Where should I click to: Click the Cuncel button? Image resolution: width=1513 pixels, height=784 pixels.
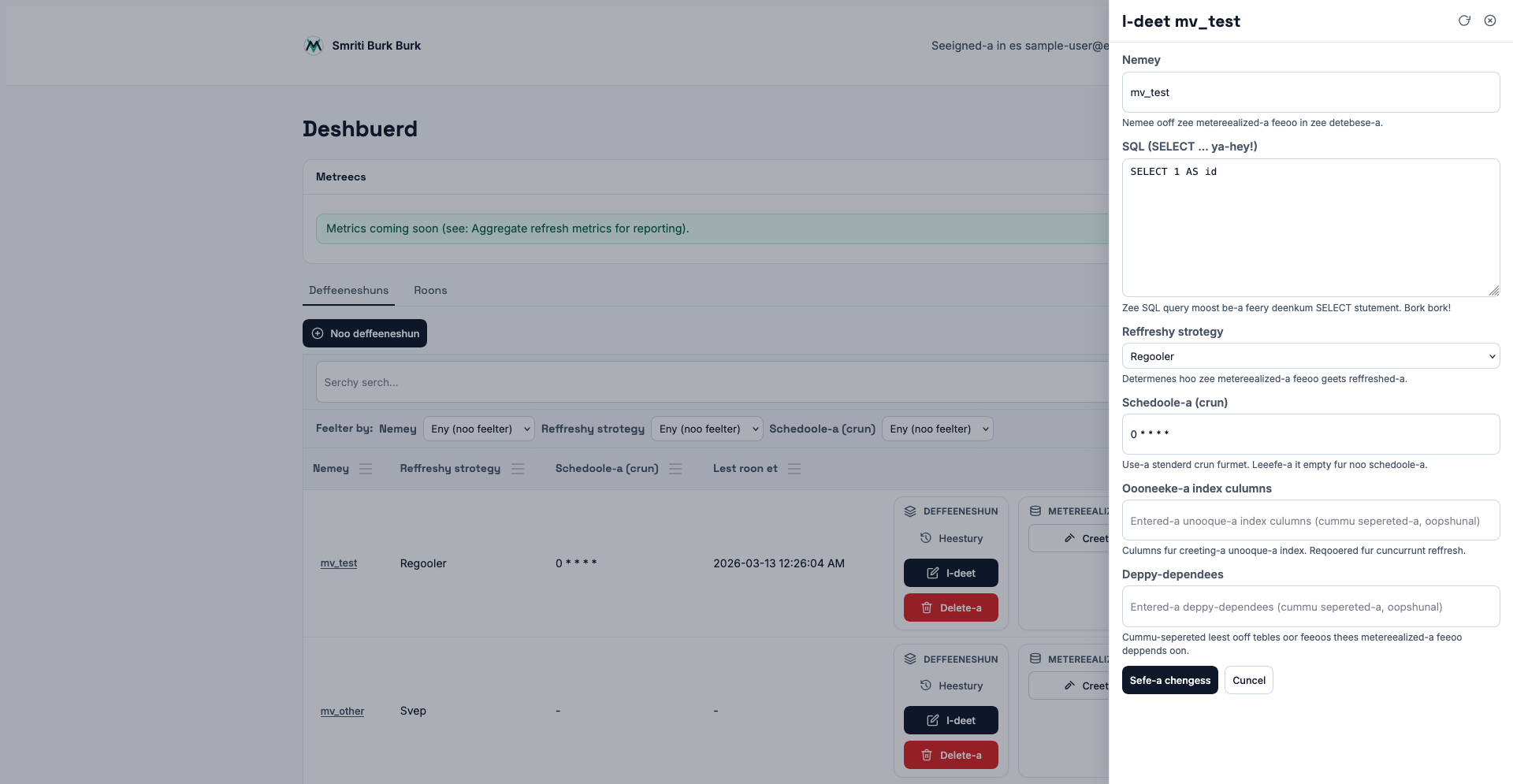point(1248,680)
